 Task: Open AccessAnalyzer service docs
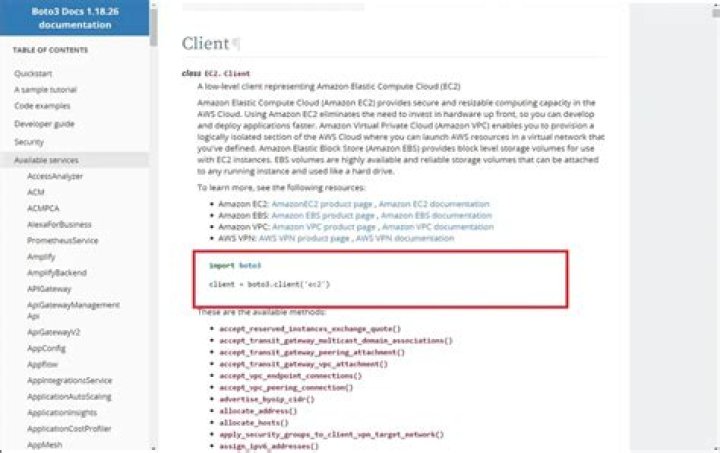point(55,176)
